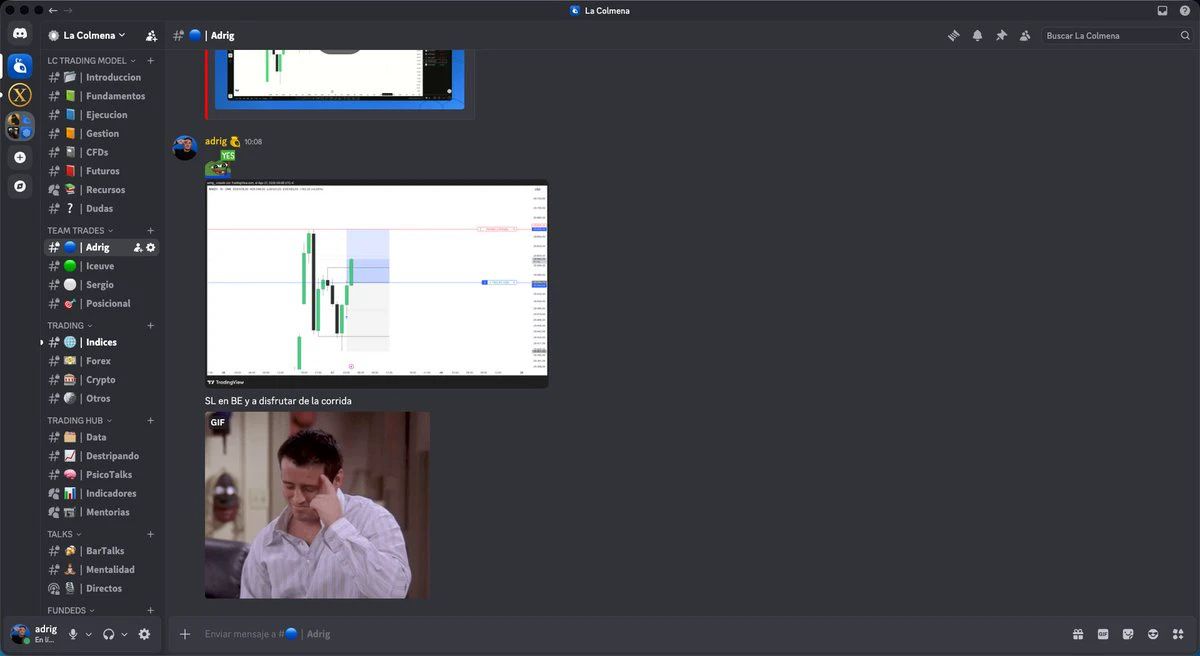Open microphone input options chevron
Viewport: 1200px width, 656px height.
[x=89, y=634]
